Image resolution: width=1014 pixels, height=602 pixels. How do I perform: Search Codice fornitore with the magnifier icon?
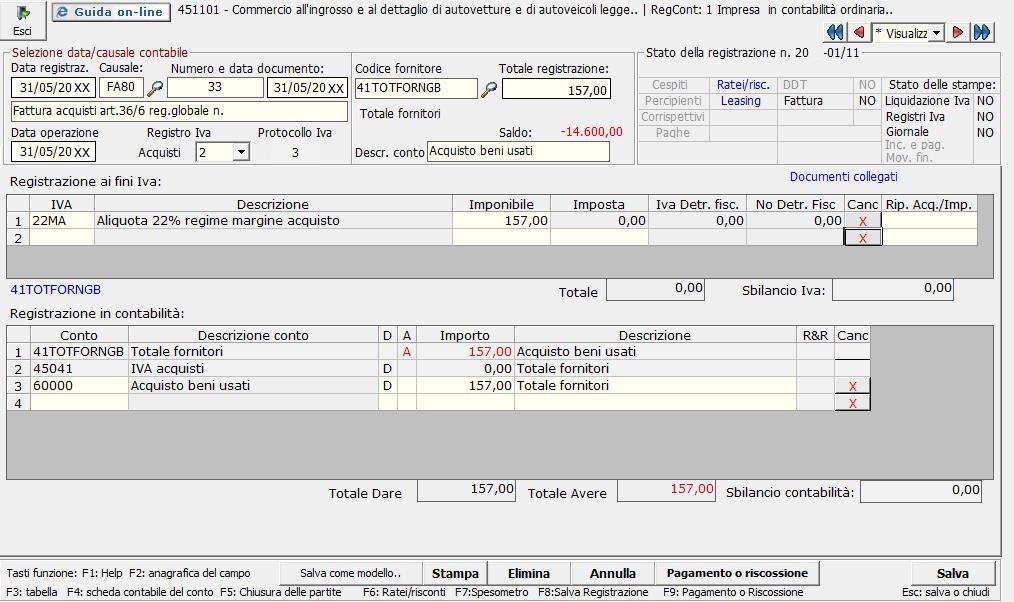coord(489,90)
